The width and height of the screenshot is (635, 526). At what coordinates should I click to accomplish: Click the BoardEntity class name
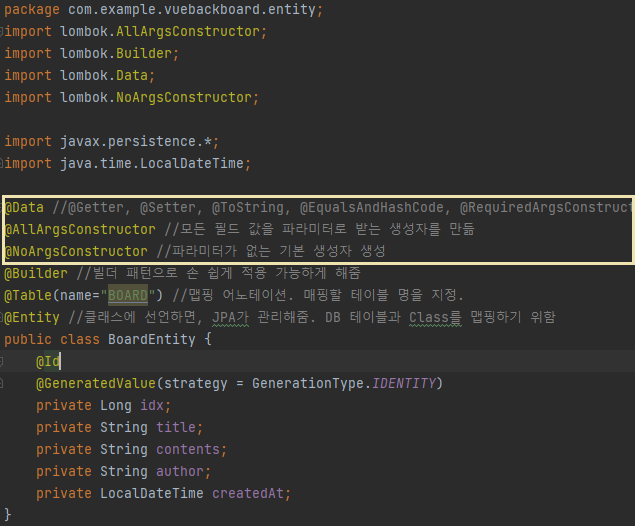coord(152,339)
